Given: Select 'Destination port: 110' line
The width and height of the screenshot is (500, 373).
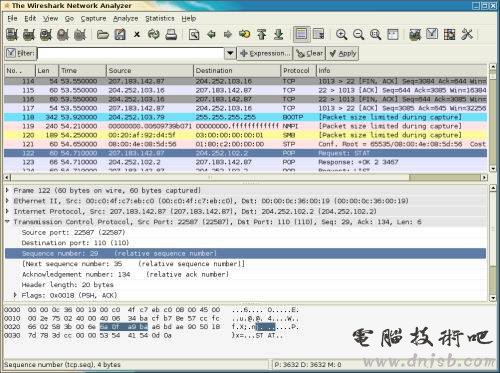Looking at the screenshot, I should pyautogui.click(x=75, y=243).
